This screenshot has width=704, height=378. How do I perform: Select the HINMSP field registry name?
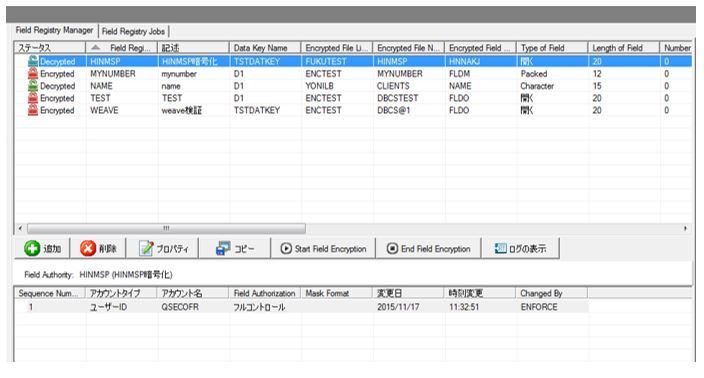click(105, 62)
